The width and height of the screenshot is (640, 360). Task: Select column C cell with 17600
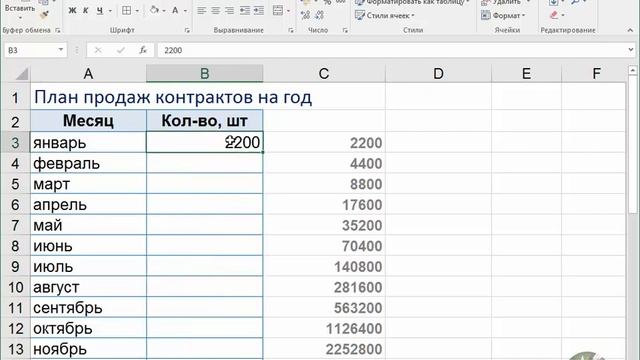click(324, 204)
